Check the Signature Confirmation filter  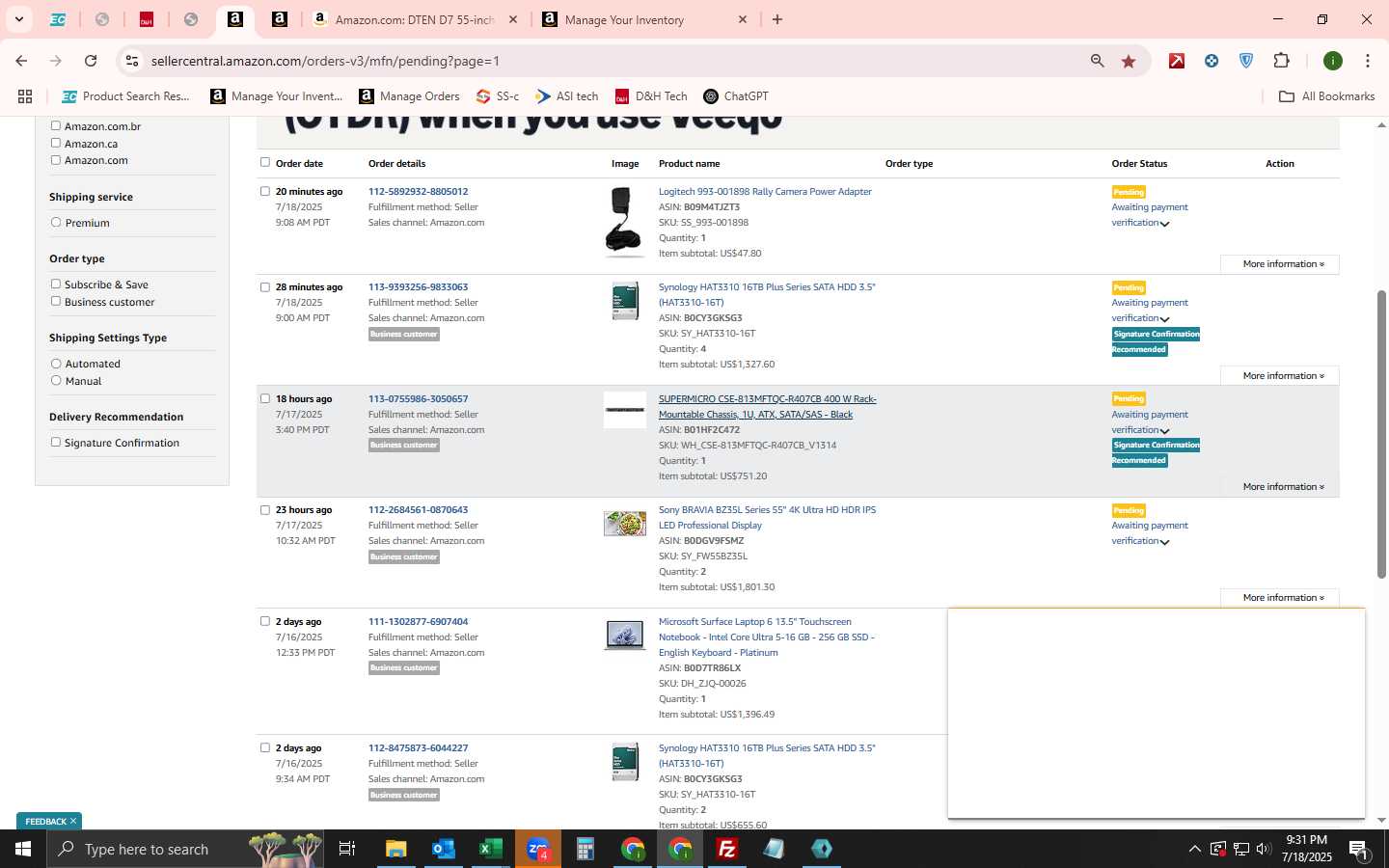tap(55, 442)
